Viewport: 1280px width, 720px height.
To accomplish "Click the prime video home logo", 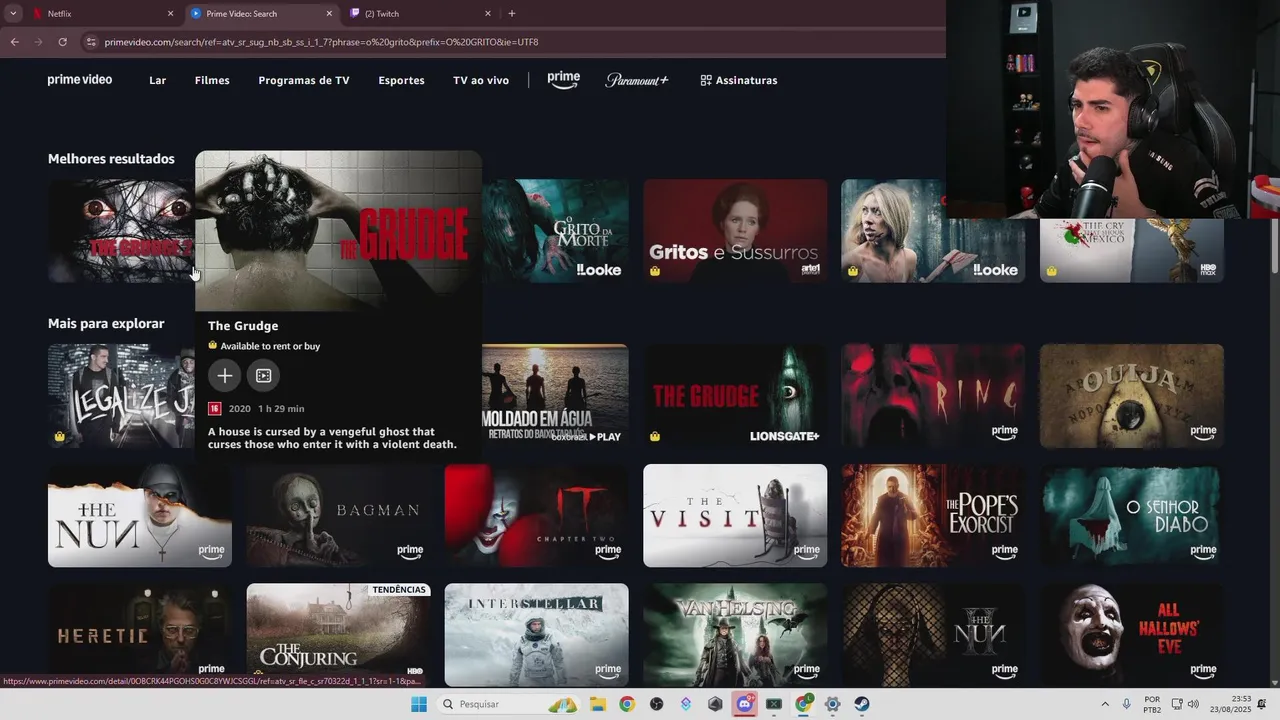I will pos(80,80).
